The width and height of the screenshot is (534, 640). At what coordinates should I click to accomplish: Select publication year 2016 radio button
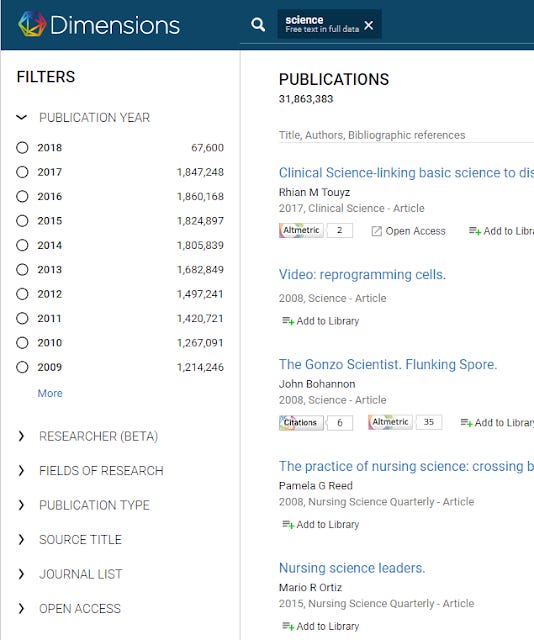[x=22, y=196]
